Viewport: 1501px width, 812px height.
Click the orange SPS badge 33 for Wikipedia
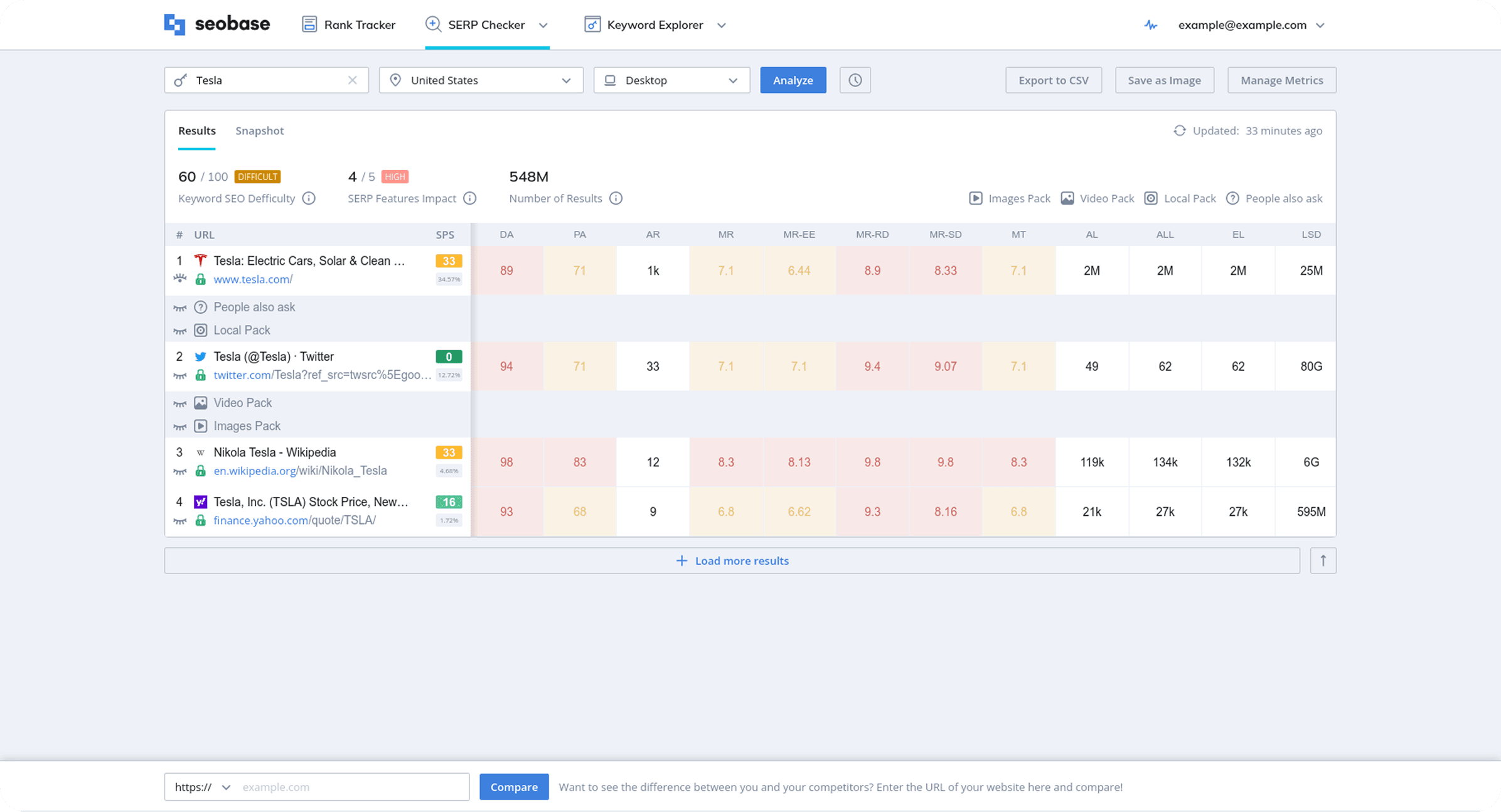click(x=449, y=452)
